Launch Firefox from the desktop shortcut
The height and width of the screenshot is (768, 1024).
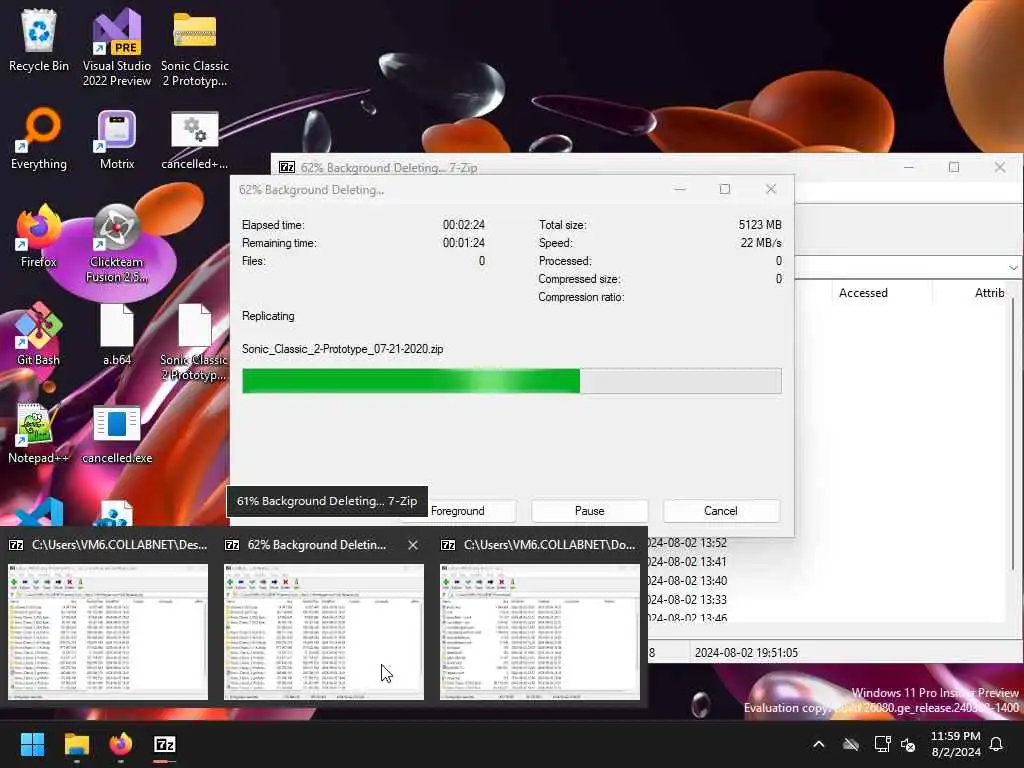pos(39,236)
